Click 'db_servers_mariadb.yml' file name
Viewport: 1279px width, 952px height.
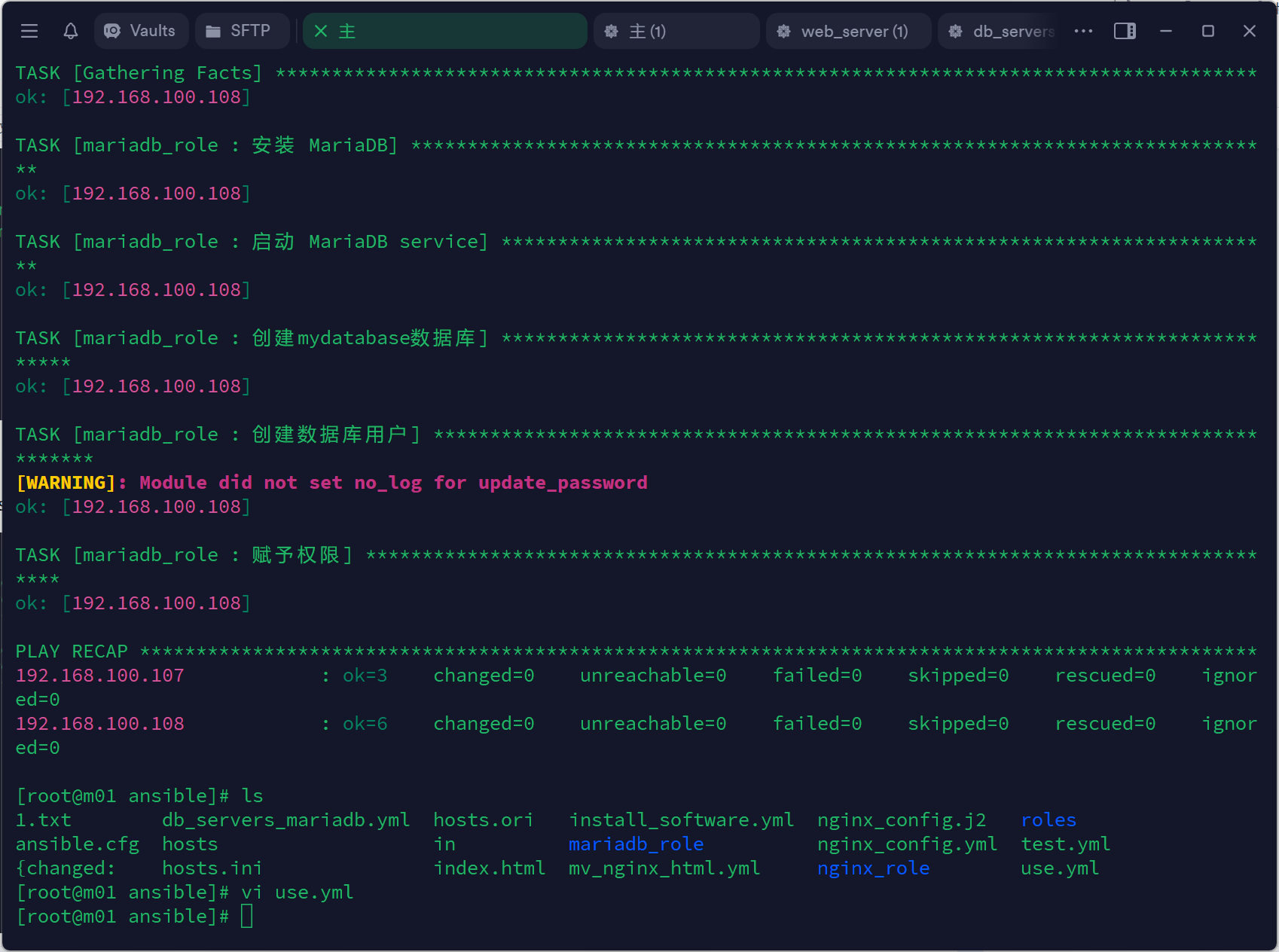coord(286,820)
